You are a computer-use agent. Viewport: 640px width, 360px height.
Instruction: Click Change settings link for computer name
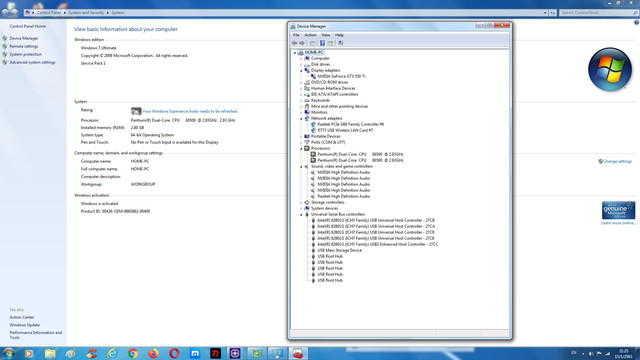617,162
